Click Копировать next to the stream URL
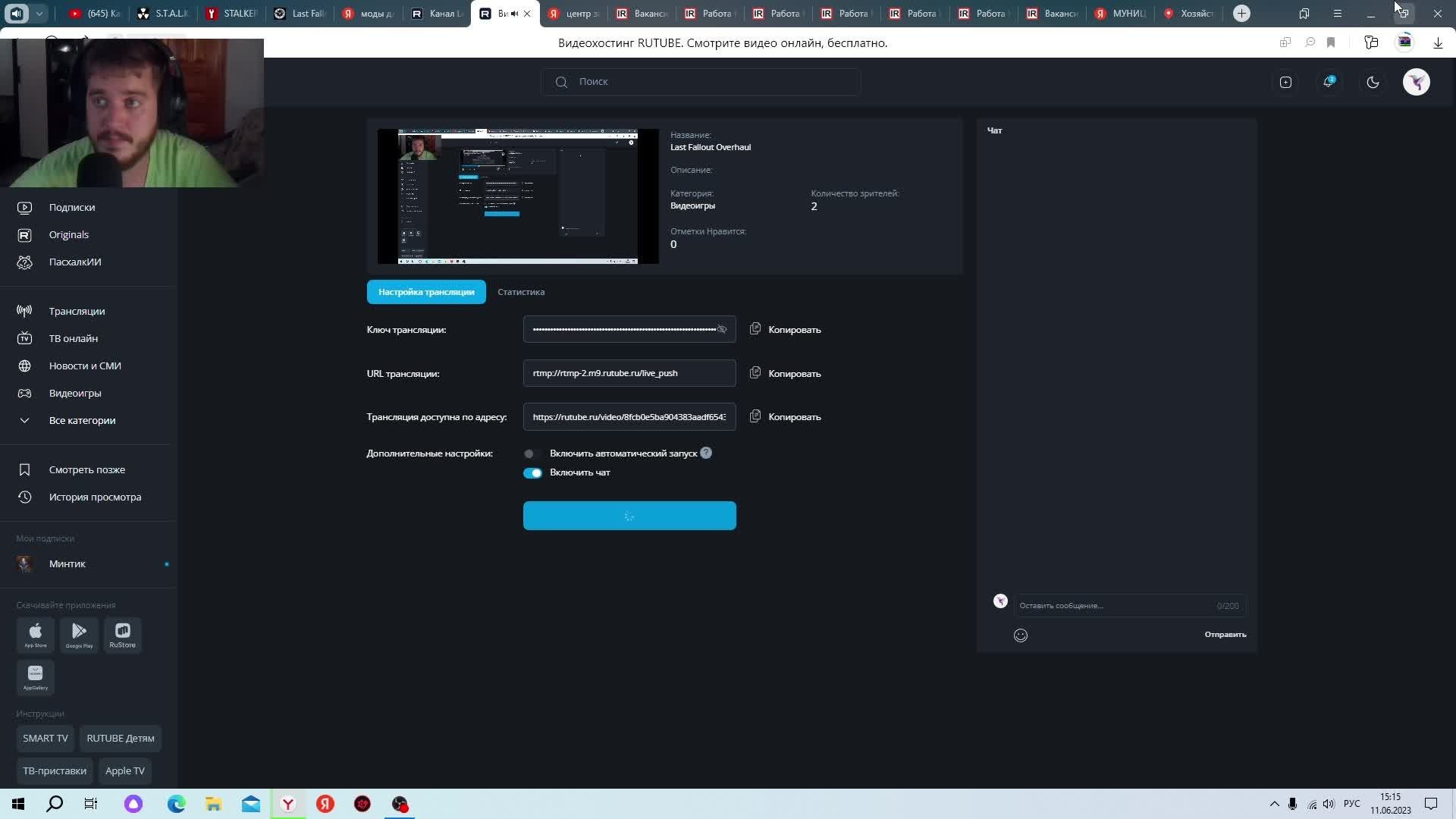 794,374
